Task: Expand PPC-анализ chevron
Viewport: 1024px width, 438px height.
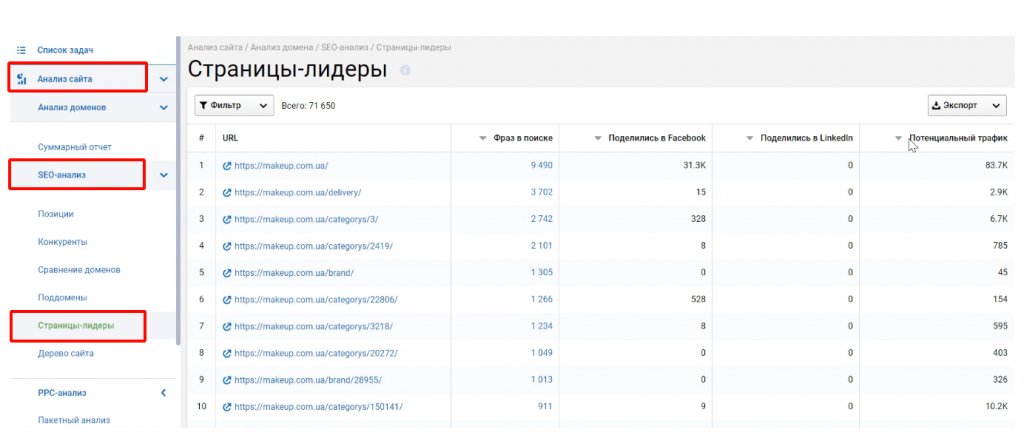Action: [x=163, y=393]
